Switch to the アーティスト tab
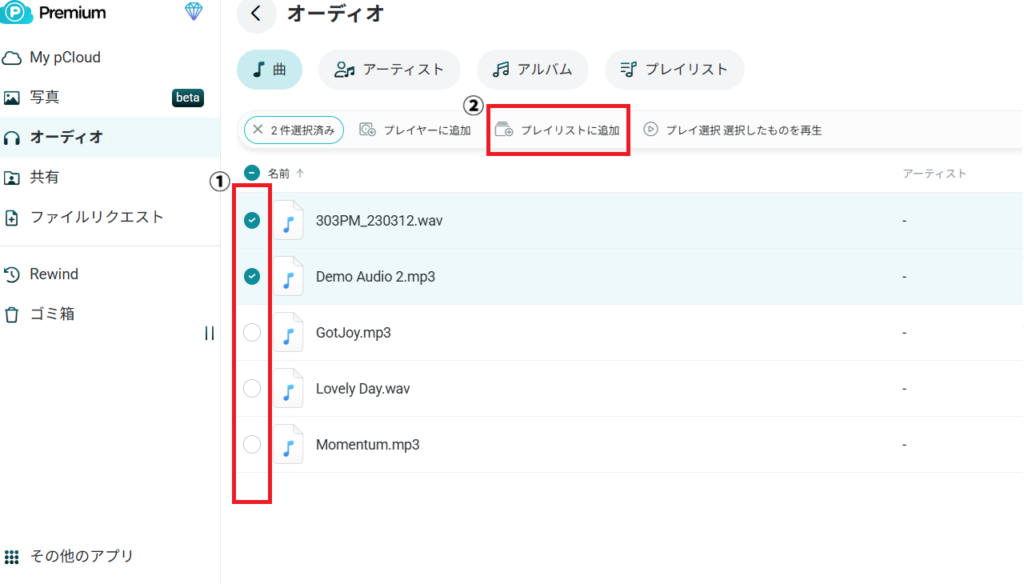The height and width of the screenshot is (584, 1024). (389, 70)
